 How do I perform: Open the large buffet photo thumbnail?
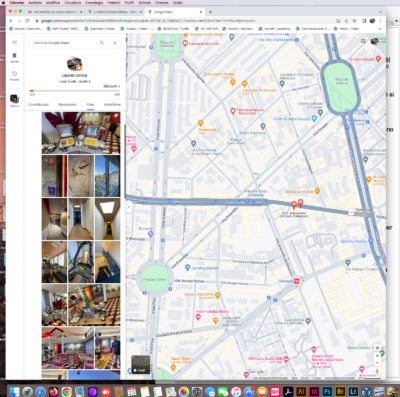[x=81, y=133]
